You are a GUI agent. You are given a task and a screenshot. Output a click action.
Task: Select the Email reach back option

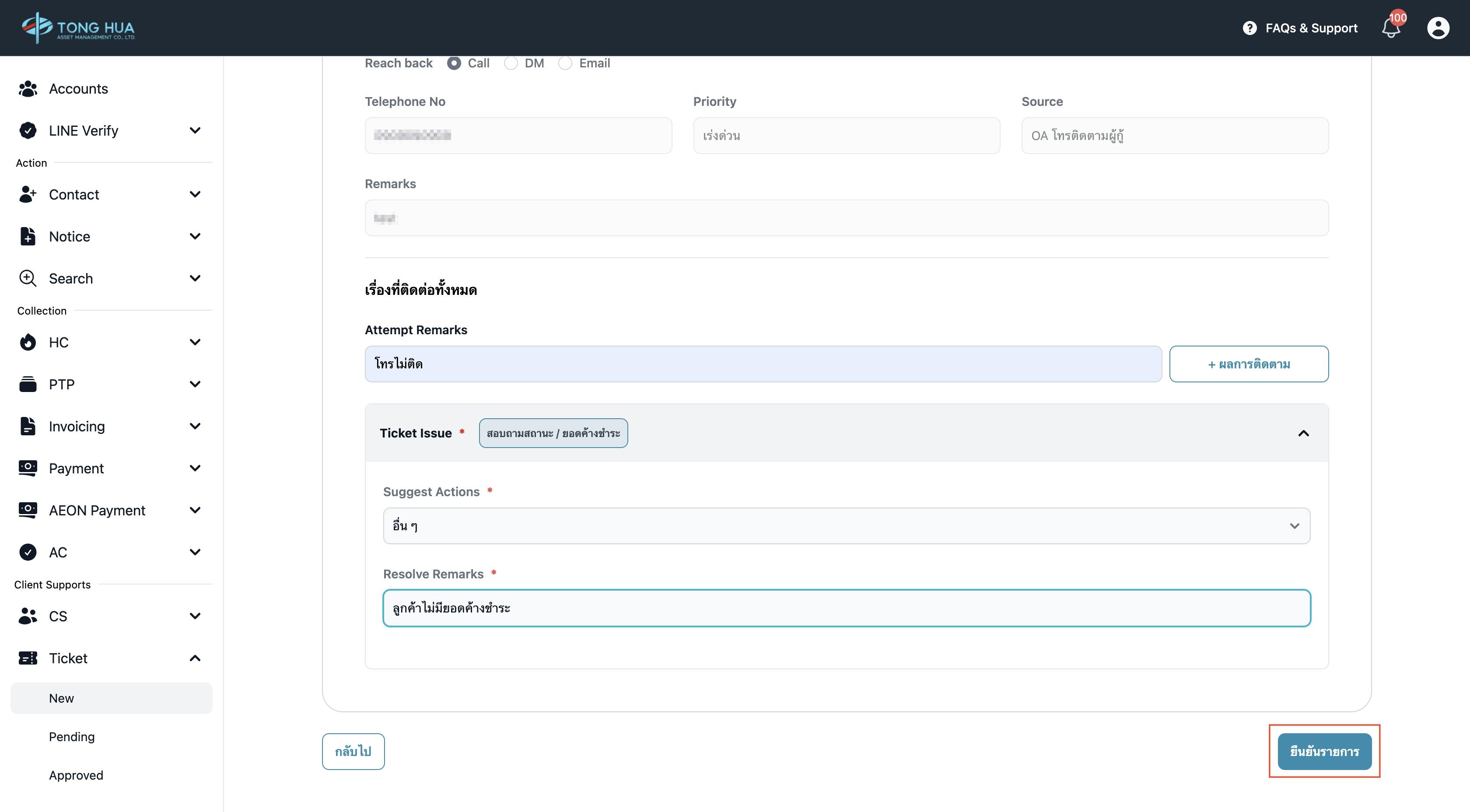565,63
